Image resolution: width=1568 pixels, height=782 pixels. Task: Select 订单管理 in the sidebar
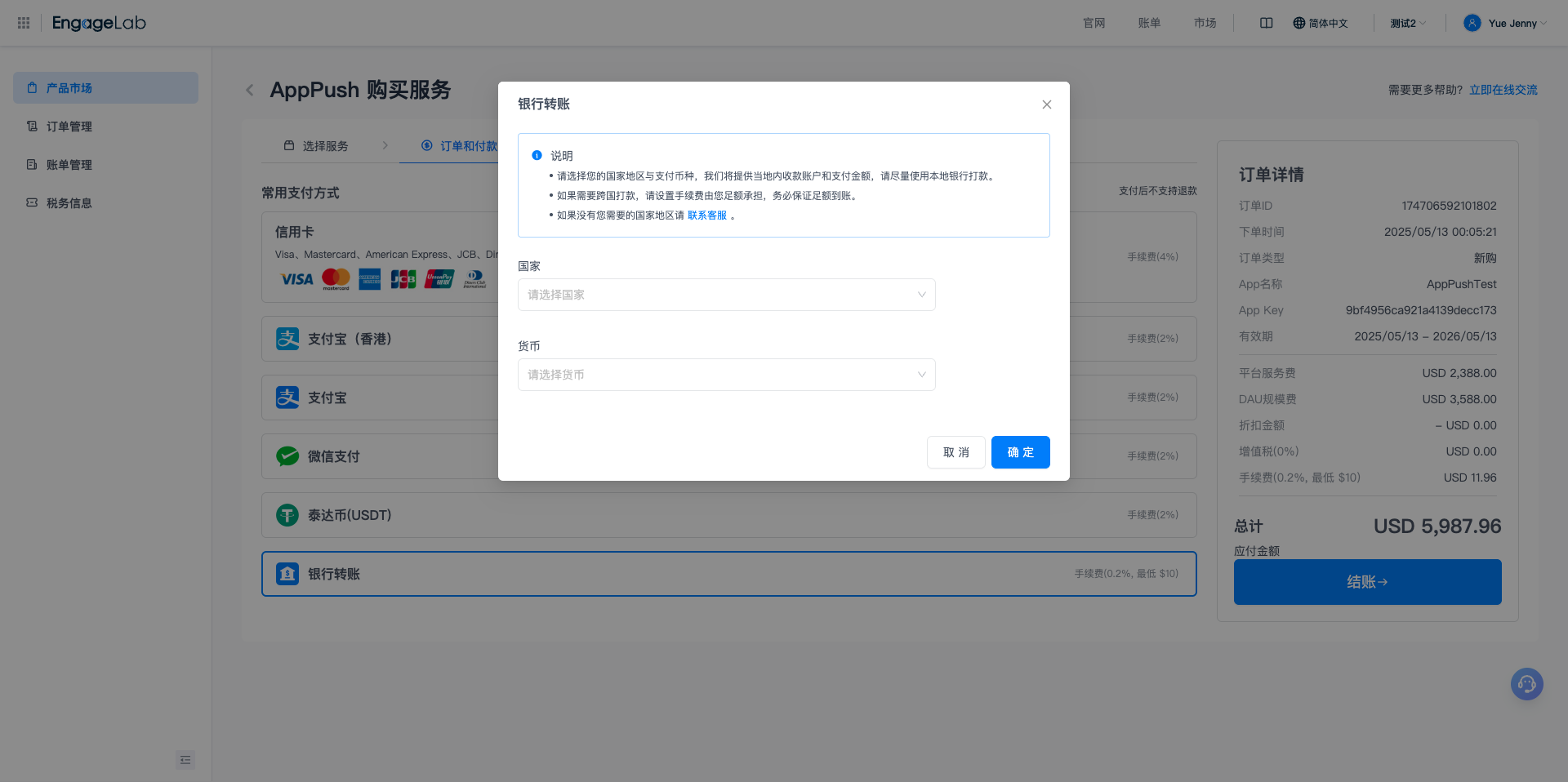click(105, 126)
